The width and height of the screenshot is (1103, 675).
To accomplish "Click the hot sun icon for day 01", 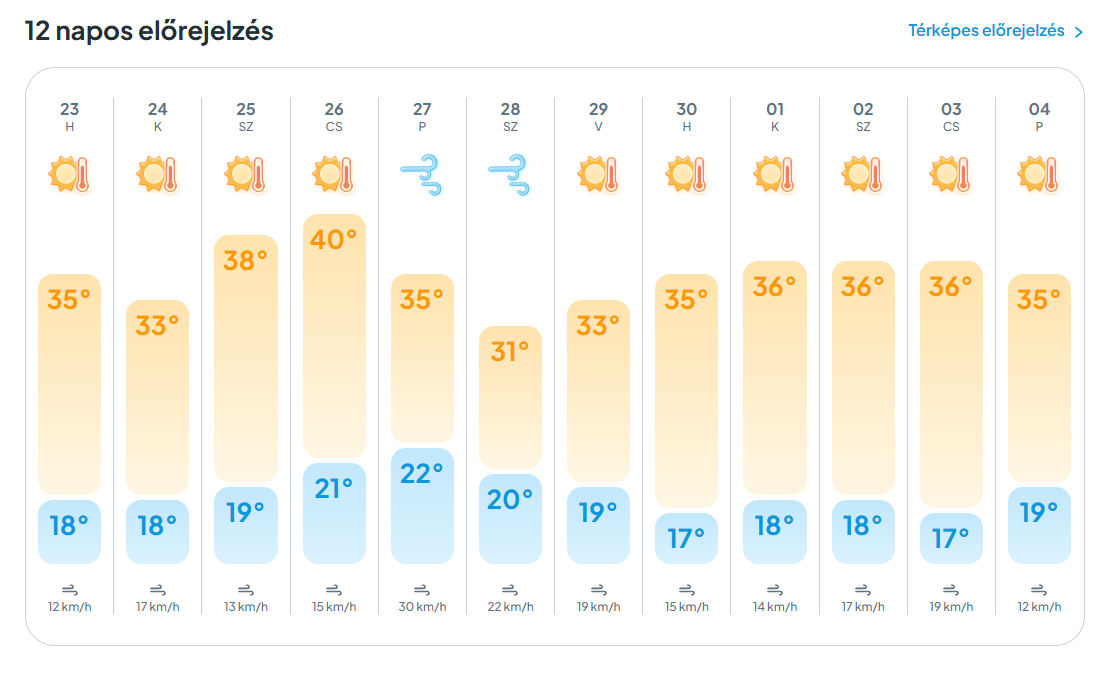I will pyautogui.click(x=774, y=174).
